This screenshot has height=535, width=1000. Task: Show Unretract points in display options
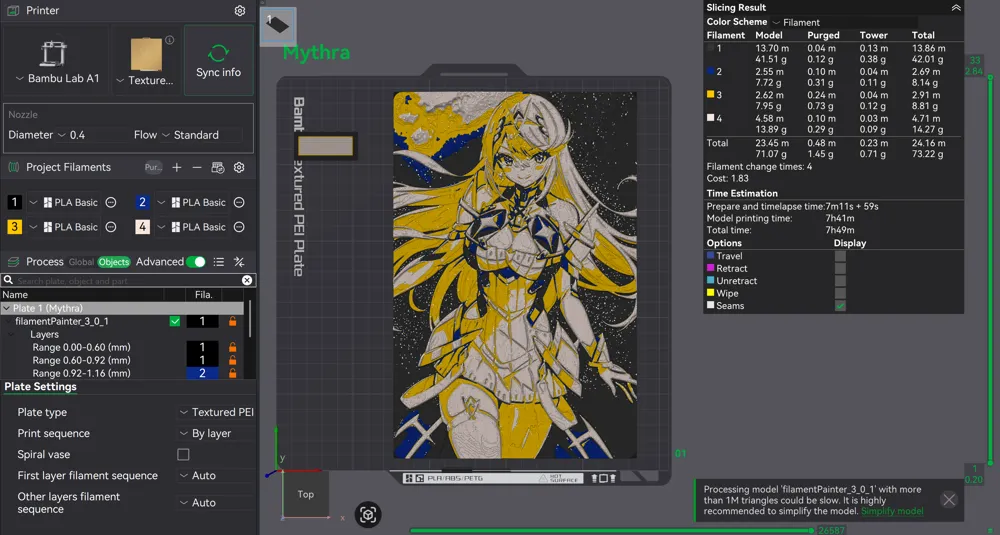point(840,281)
